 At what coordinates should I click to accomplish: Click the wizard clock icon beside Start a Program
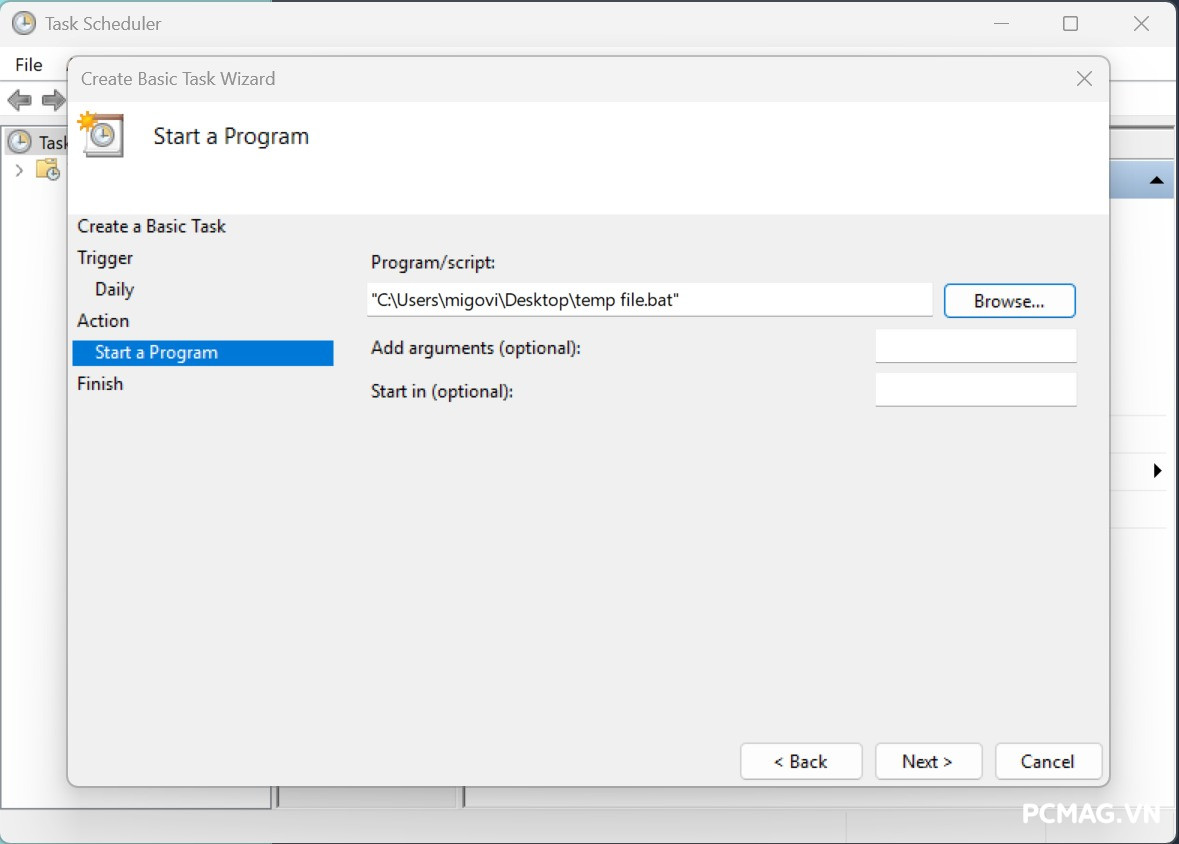(102, 135)
